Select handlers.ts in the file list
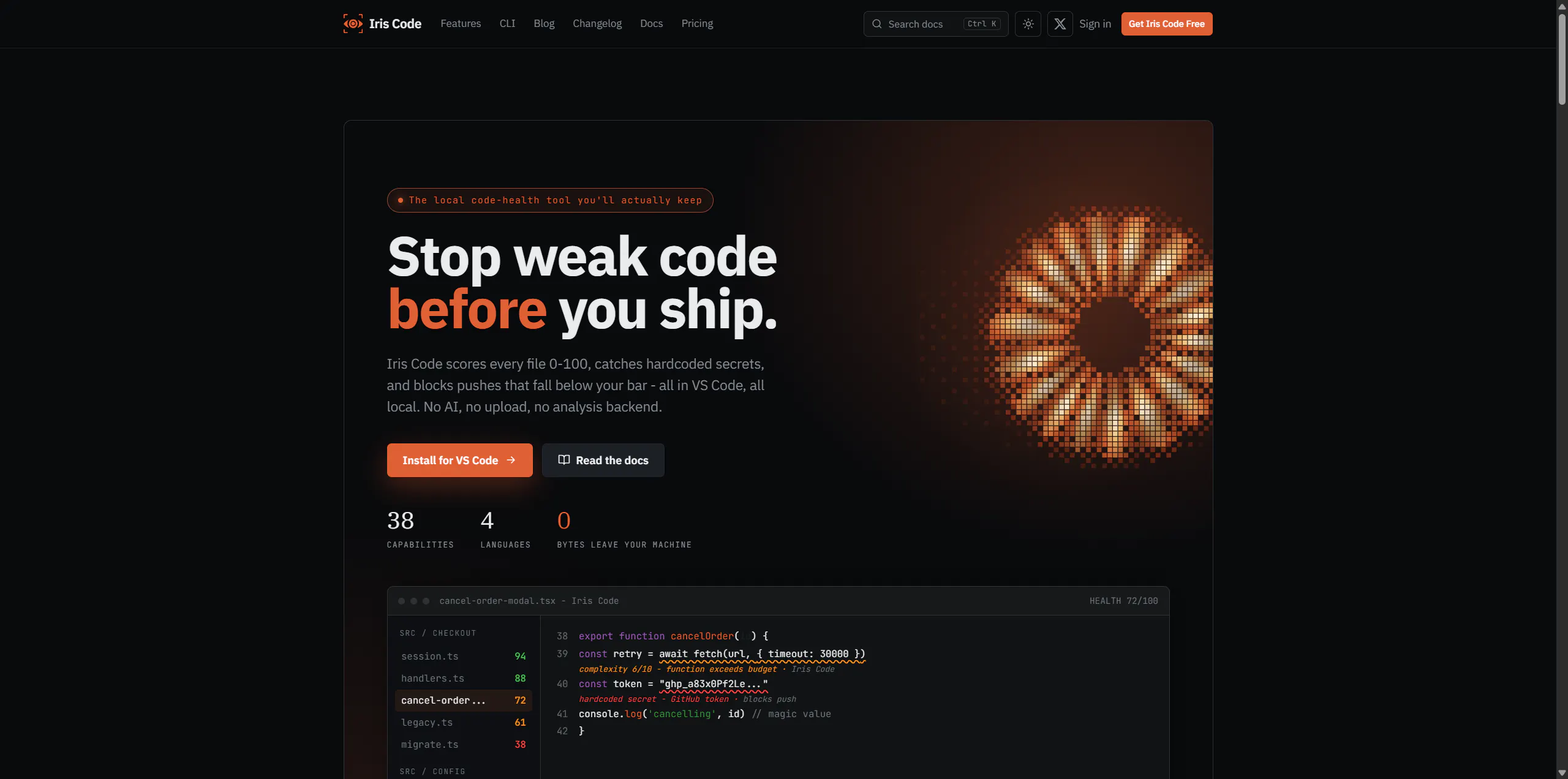Screen dimensions: 1568x779 463,678
